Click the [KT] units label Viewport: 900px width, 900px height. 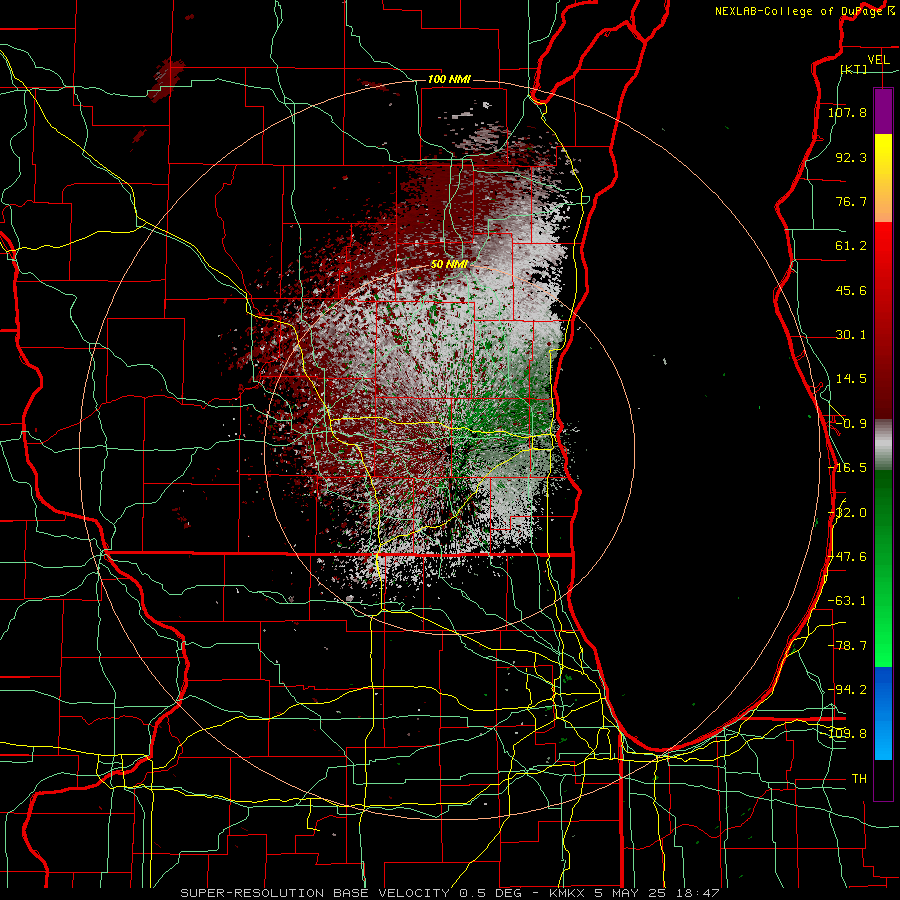pos(854,69)
